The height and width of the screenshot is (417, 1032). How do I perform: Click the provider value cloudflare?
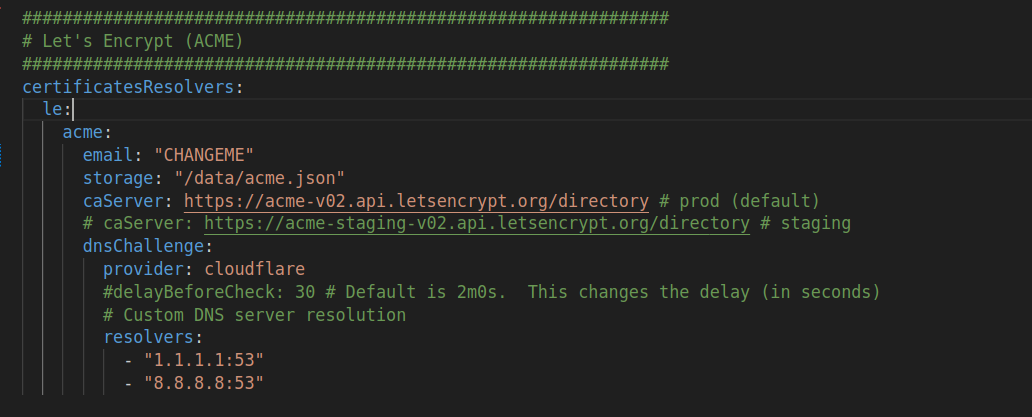coord(255,269)
